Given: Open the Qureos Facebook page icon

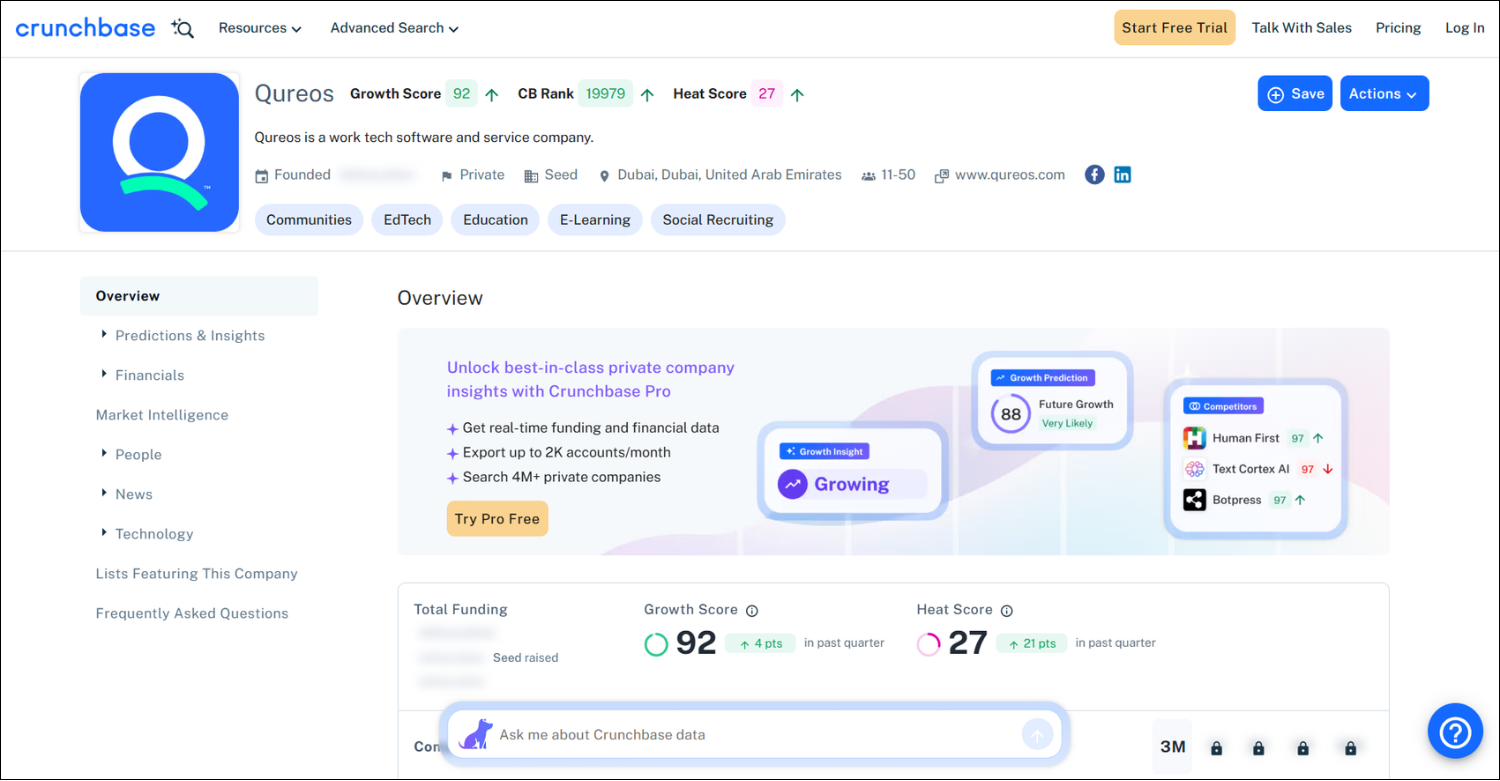Looking at the screenshot, I should [x=1095, y=175].
